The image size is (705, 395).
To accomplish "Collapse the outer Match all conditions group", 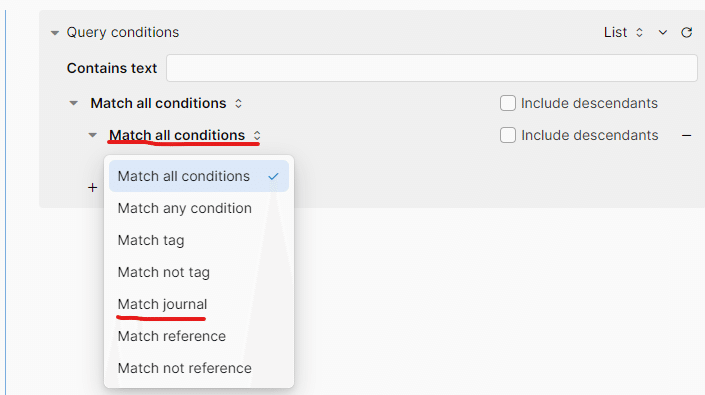I will coord(74,103).
